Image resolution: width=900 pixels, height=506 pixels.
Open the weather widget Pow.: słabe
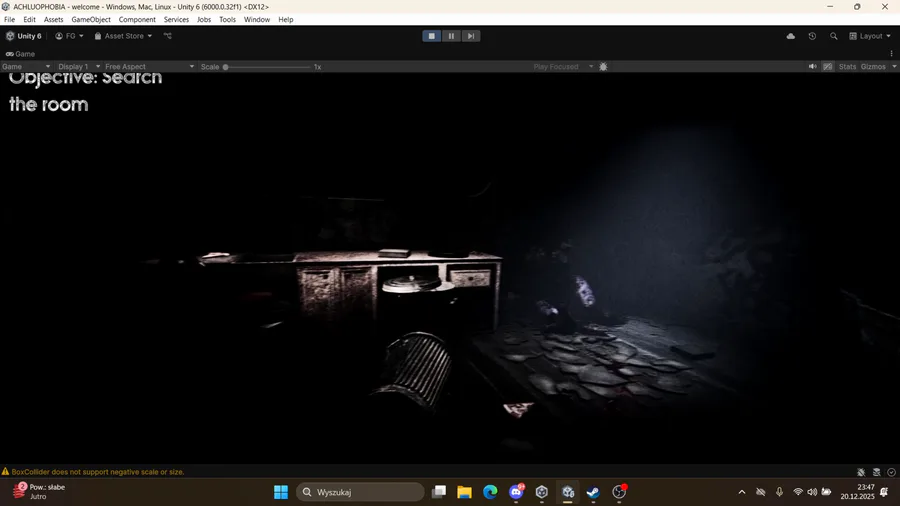point(38,492)
